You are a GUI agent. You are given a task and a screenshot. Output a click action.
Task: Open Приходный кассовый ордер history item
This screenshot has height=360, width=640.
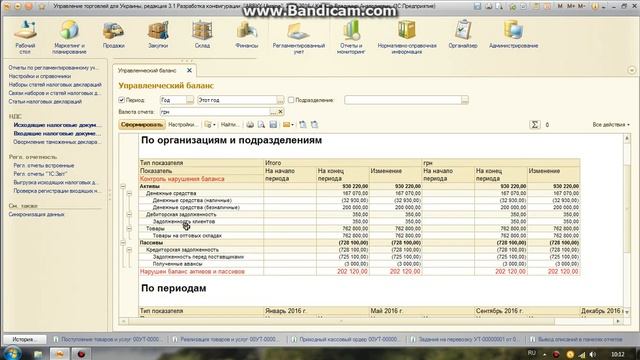(x=345, y=339)
